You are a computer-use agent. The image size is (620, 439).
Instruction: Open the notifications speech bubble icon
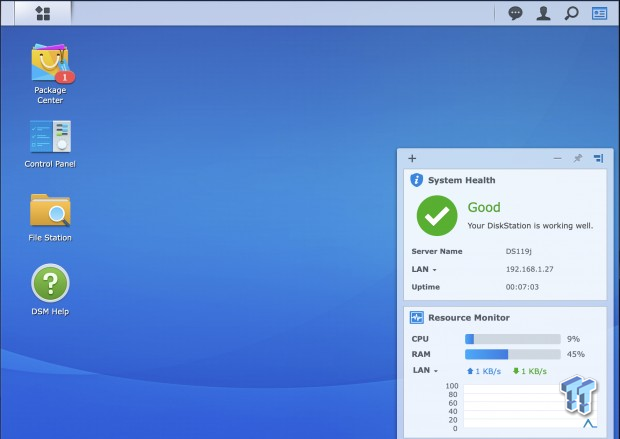click(x=515, y=13)
